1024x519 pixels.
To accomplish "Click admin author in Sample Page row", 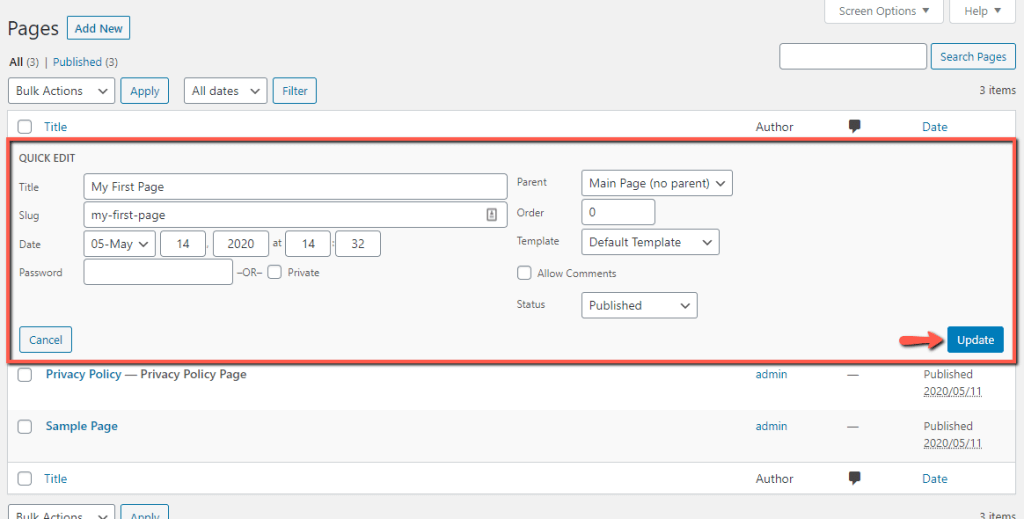I will (x=771, y=426).
